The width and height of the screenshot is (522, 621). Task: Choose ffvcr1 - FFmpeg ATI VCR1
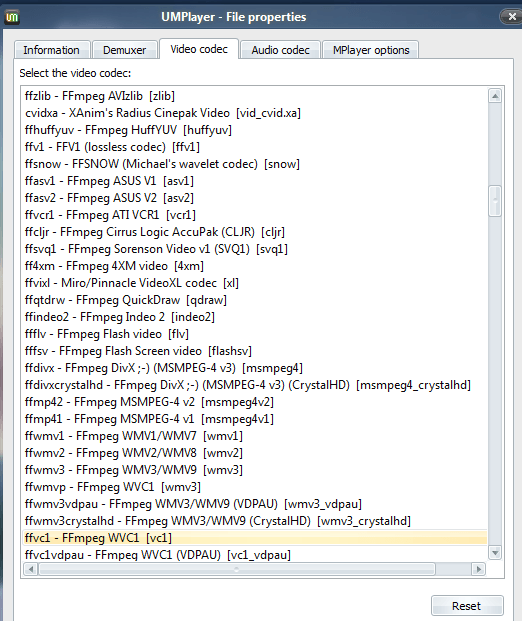click(110, 215)
